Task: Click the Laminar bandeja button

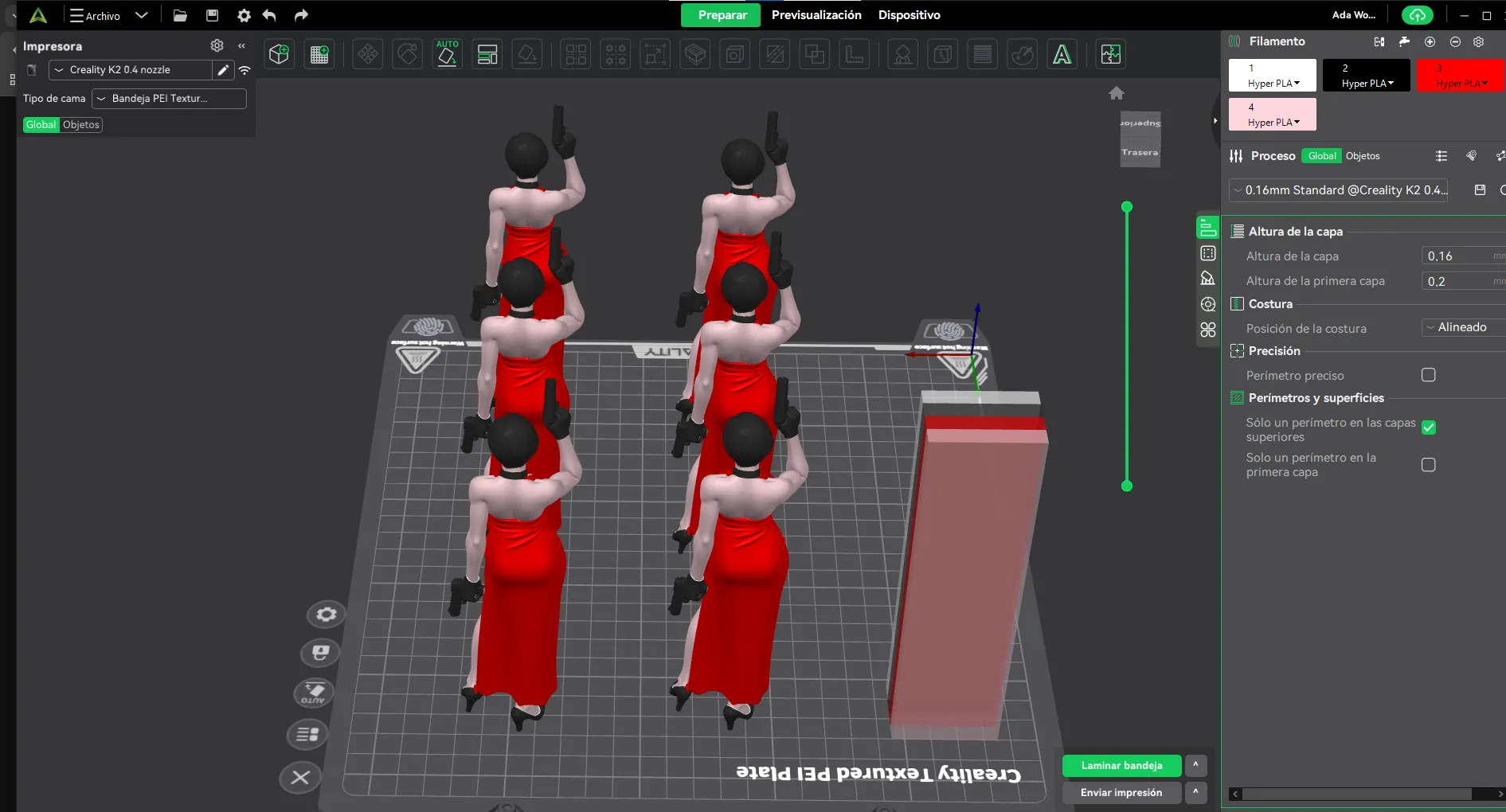Action: (1121, 766)
